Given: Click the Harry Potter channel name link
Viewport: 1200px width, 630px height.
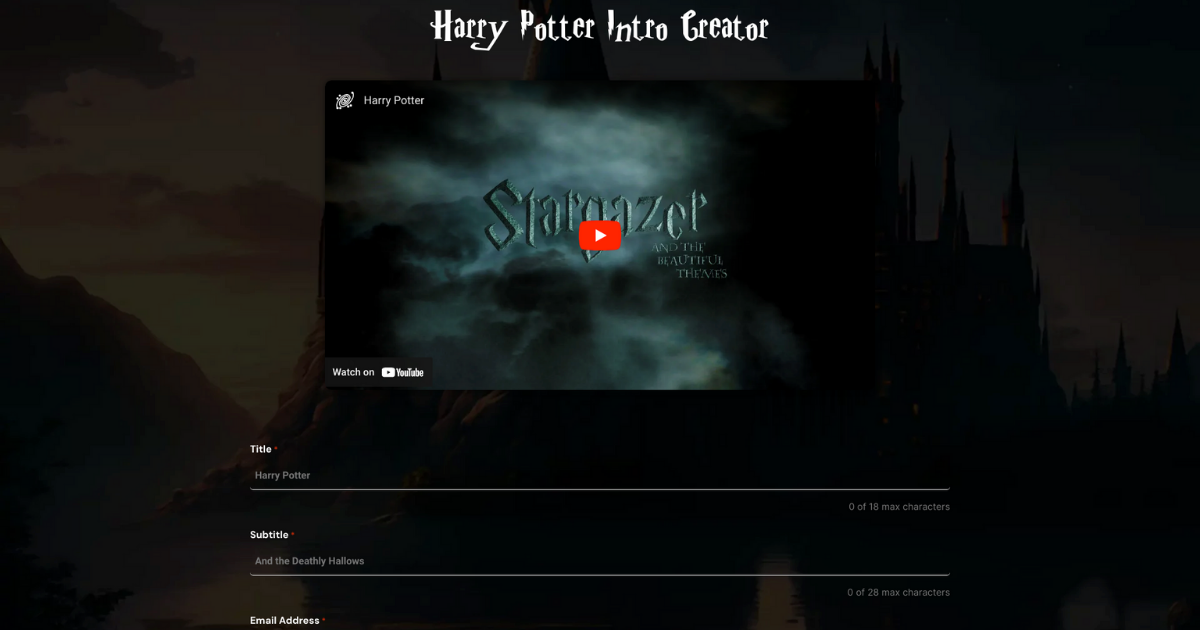Looking at the screenshot, I should pos(395,100).
